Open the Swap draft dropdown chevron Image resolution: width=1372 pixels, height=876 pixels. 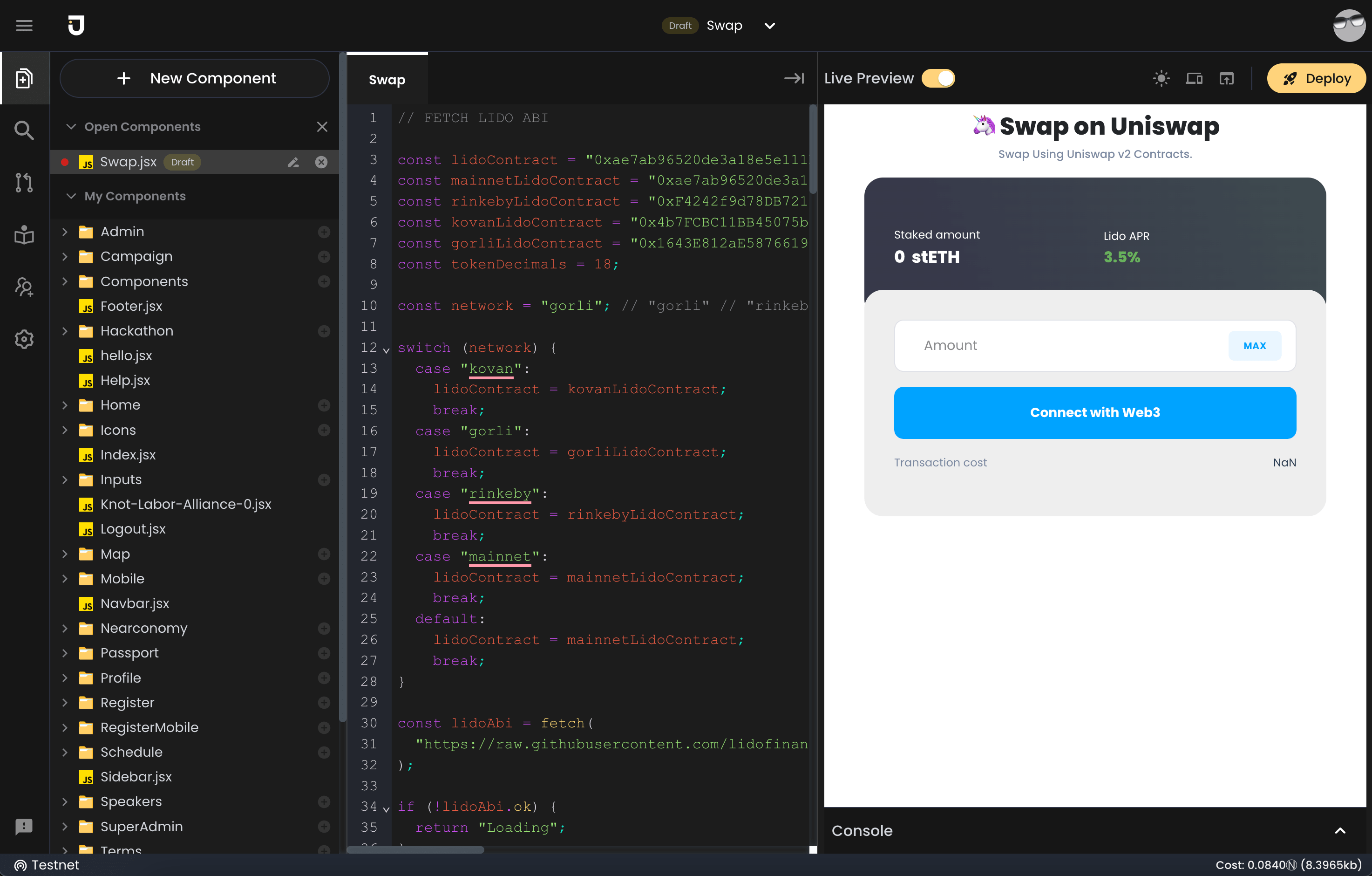click(769, 26)
